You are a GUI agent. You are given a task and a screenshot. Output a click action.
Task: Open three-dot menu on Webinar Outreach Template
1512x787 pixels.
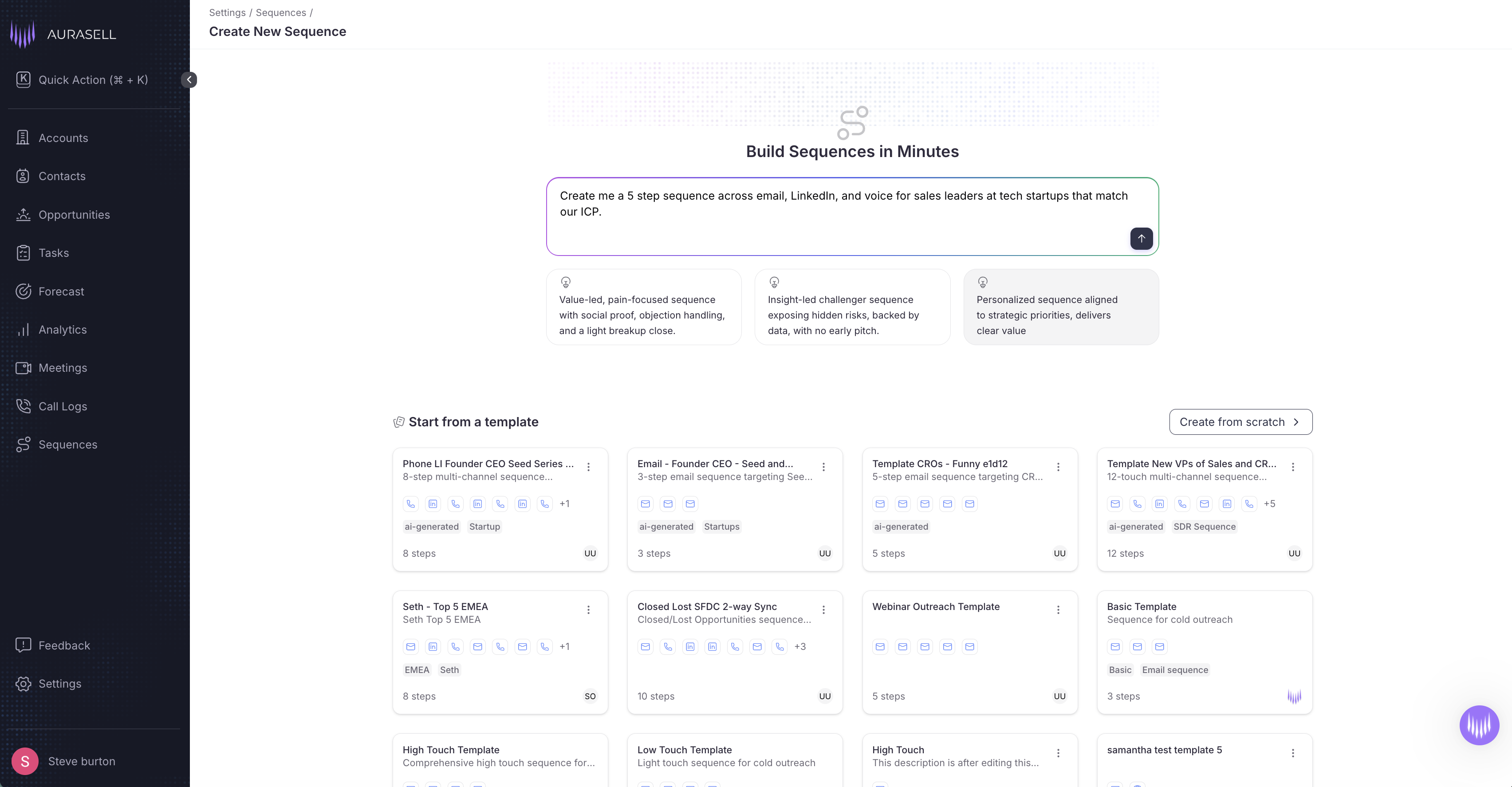[1058, 610]
